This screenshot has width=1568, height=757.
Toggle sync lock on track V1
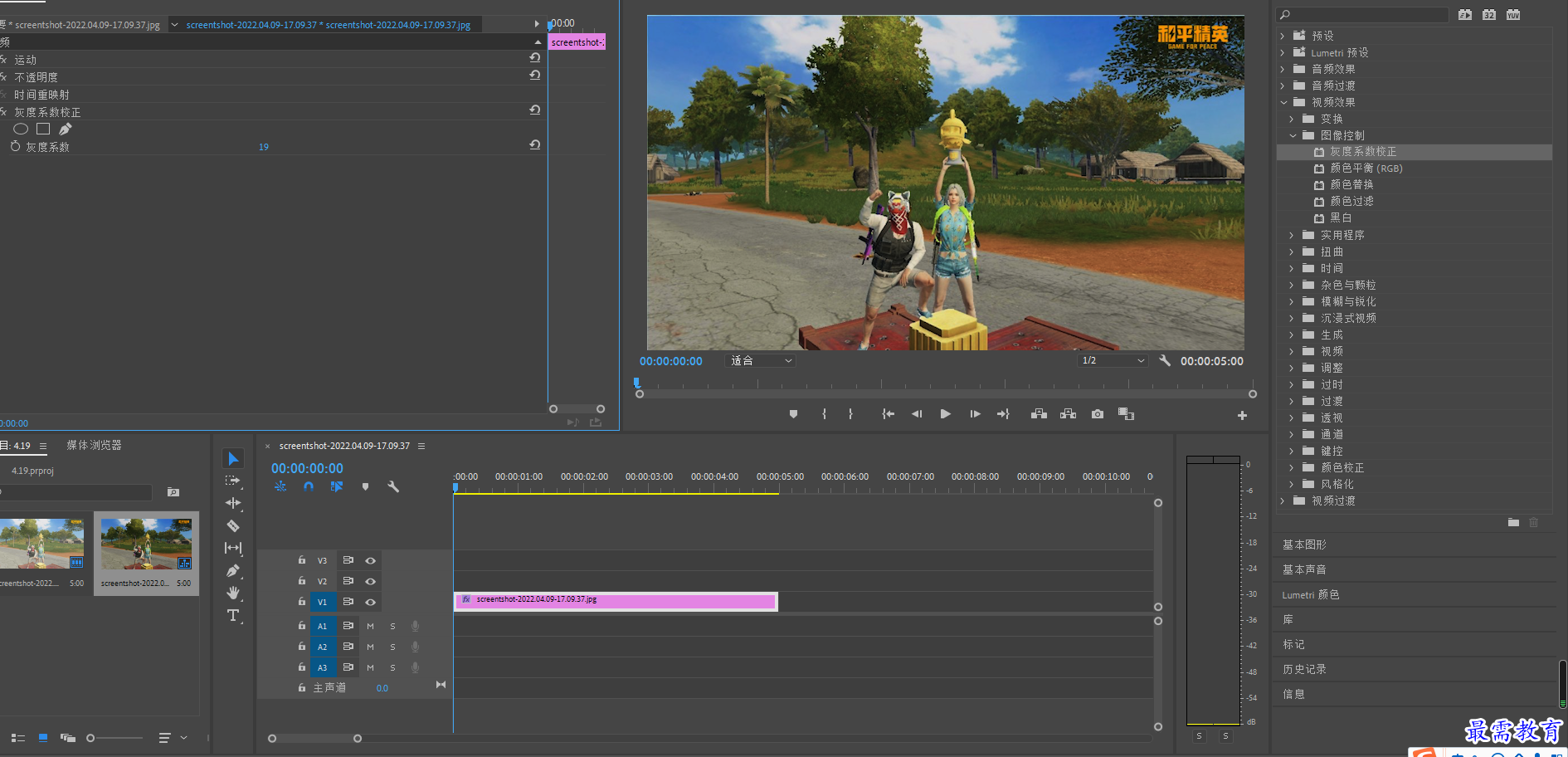click(348, 602)
